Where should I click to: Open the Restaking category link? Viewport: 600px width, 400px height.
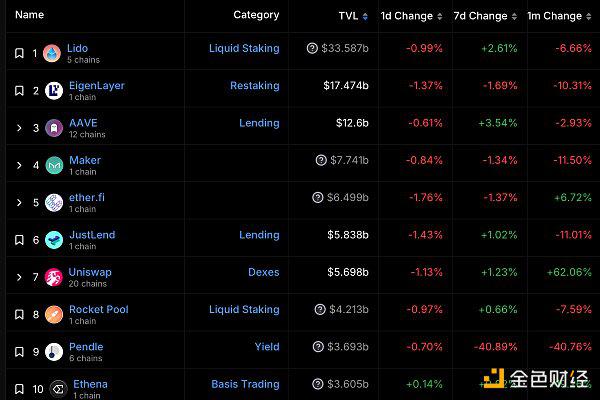tap(255, 86)
